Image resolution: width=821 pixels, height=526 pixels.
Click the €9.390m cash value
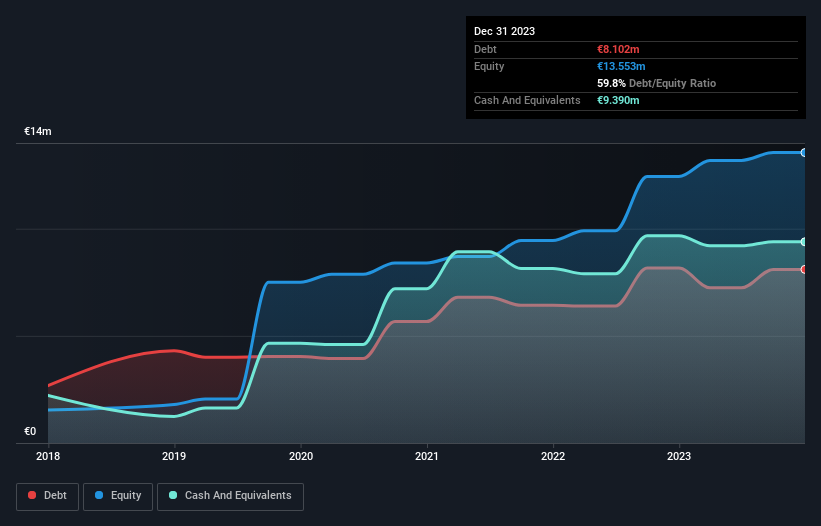click(x=618, y=100)
